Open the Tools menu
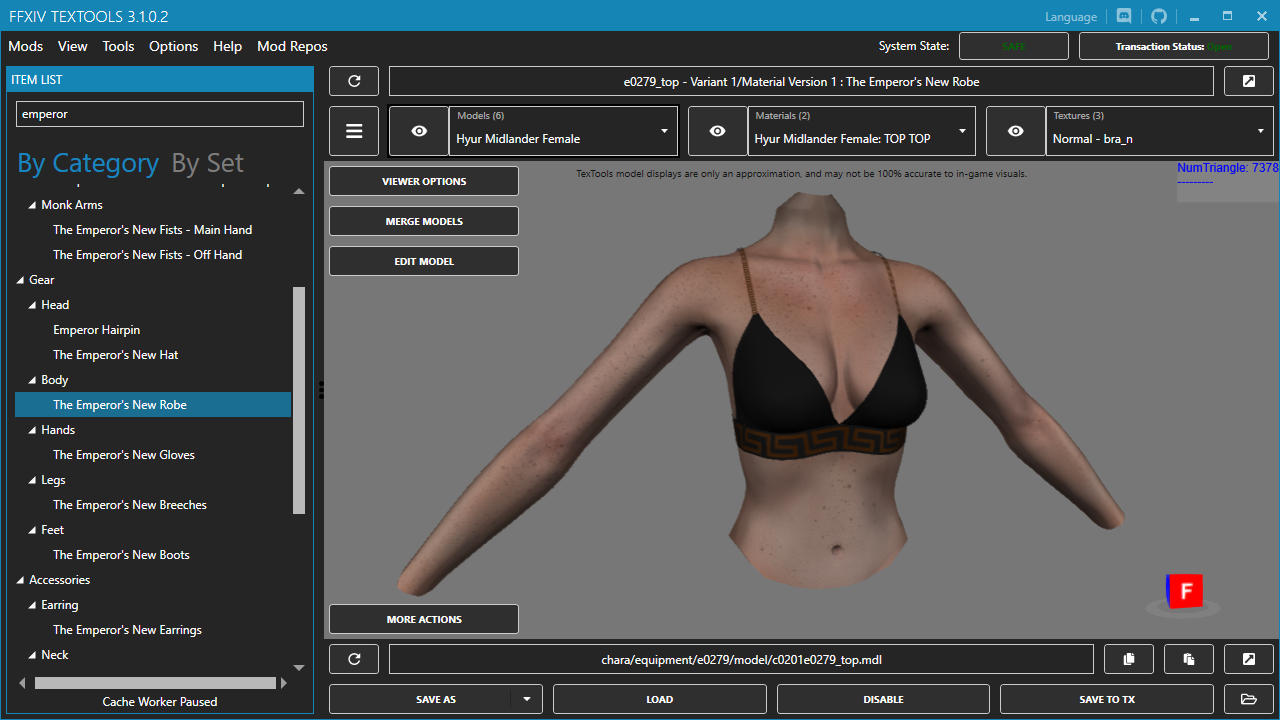1280x720 pixels. coord(118,46)
